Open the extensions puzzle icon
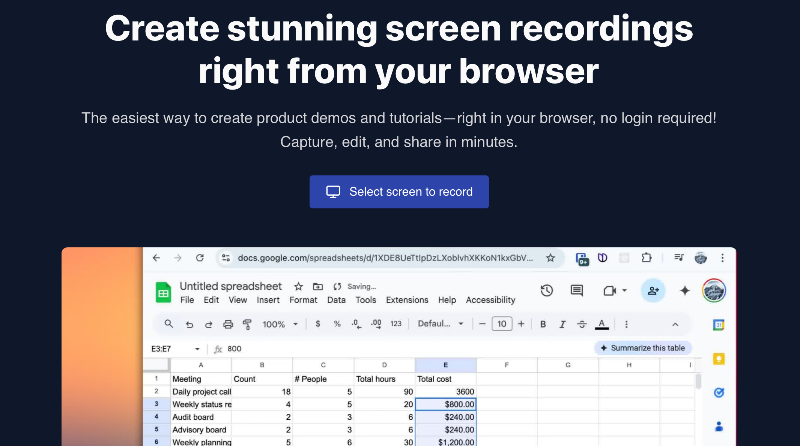The height and width of the screenshot is (446, 800). (646, 258)
